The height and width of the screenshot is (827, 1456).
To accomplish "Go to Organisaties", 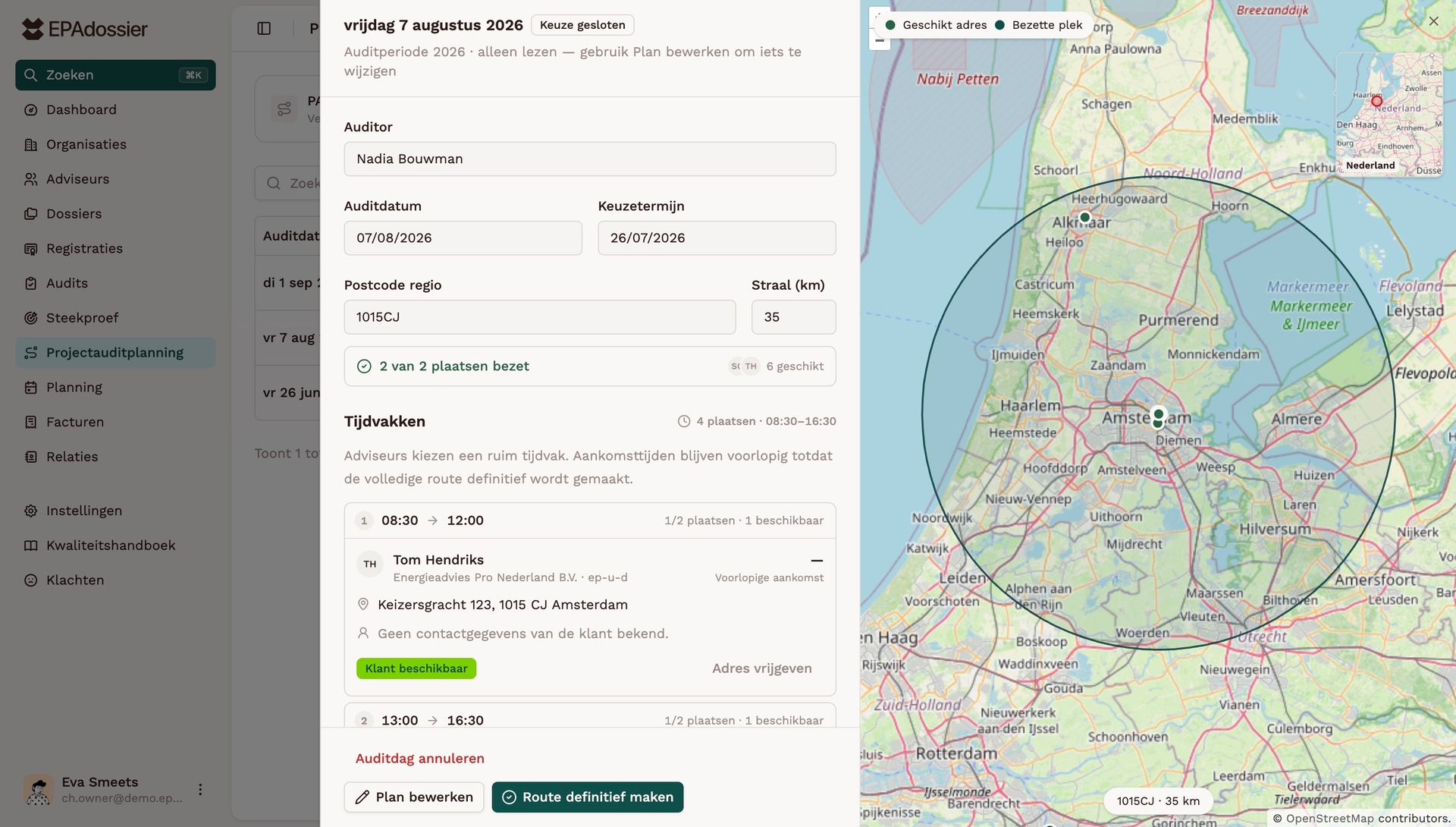I will click(115, 144).
